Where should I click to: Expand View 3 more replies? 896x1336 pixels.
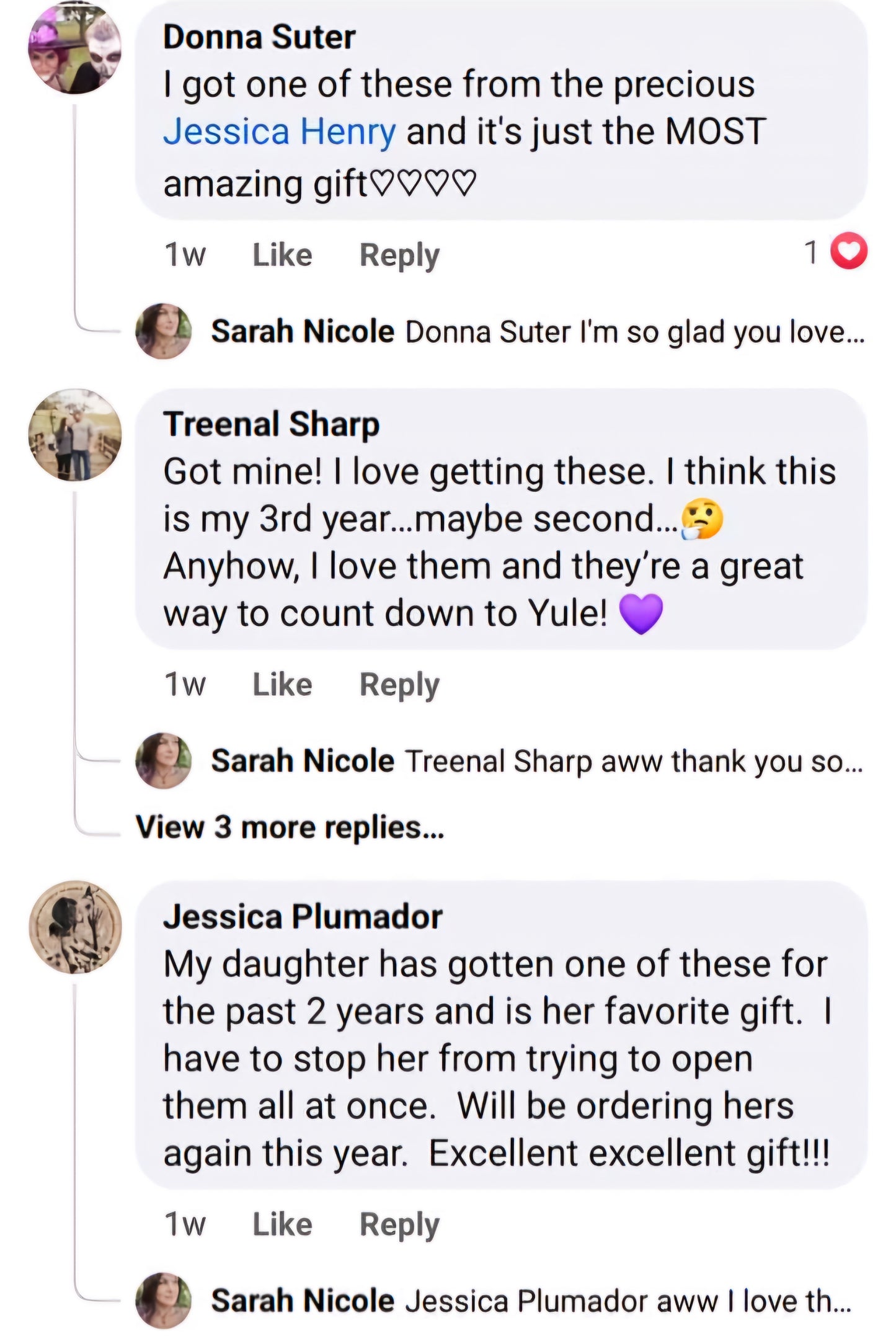click(290, 827)
